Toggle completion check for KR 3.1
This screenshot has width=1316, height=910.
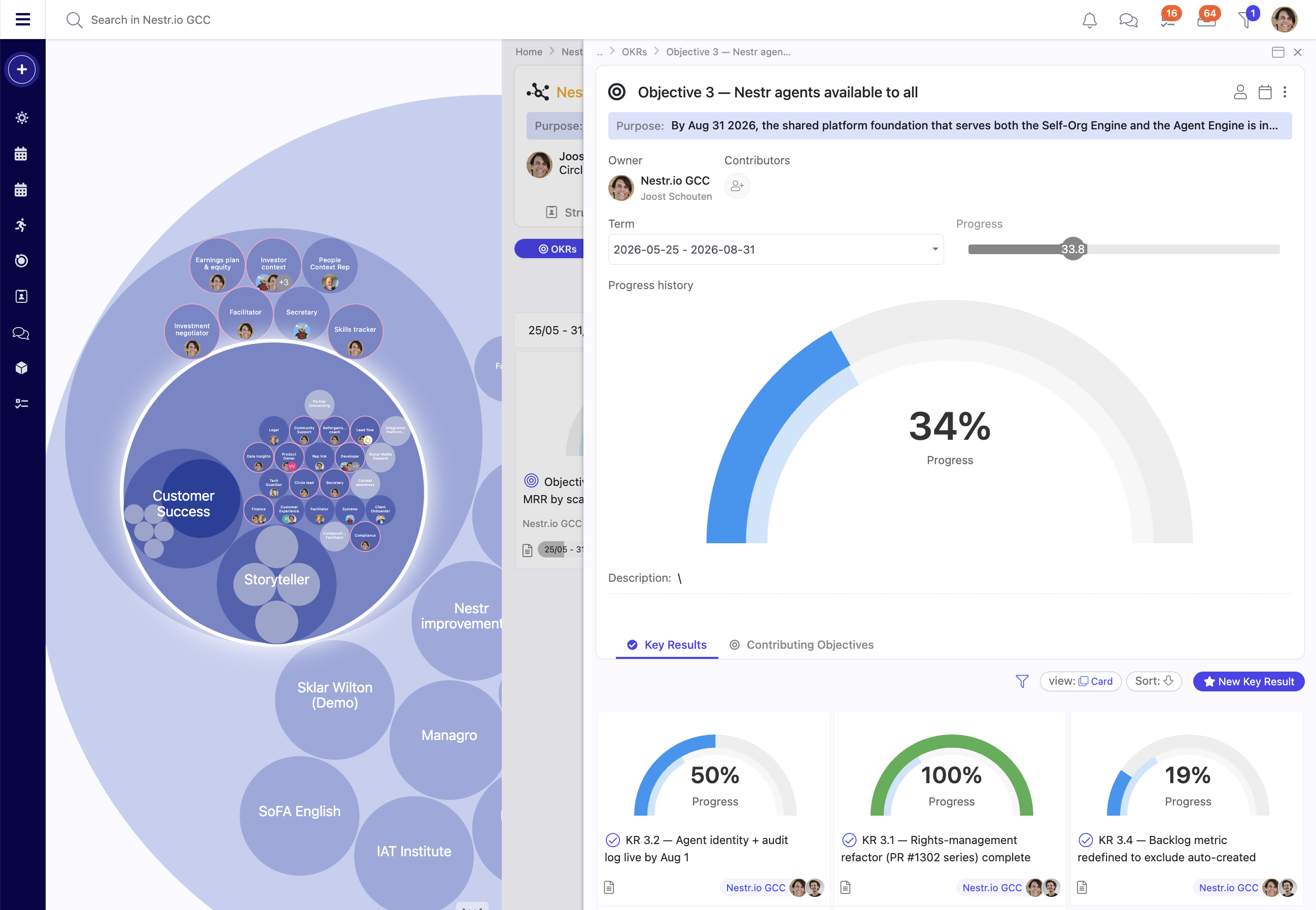tap(849, 840)
